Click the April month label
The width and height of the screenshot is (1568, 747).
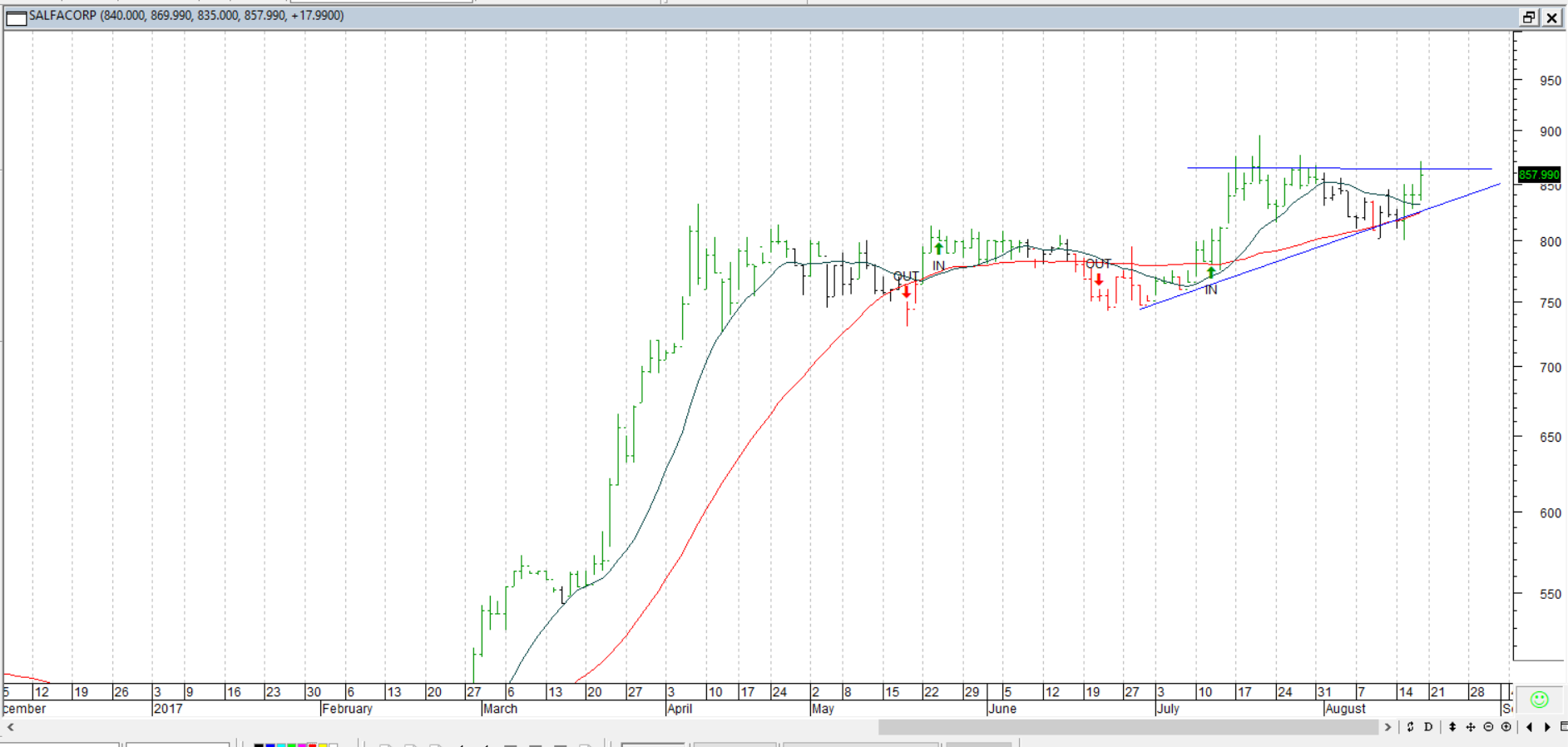tap(680, 709)
